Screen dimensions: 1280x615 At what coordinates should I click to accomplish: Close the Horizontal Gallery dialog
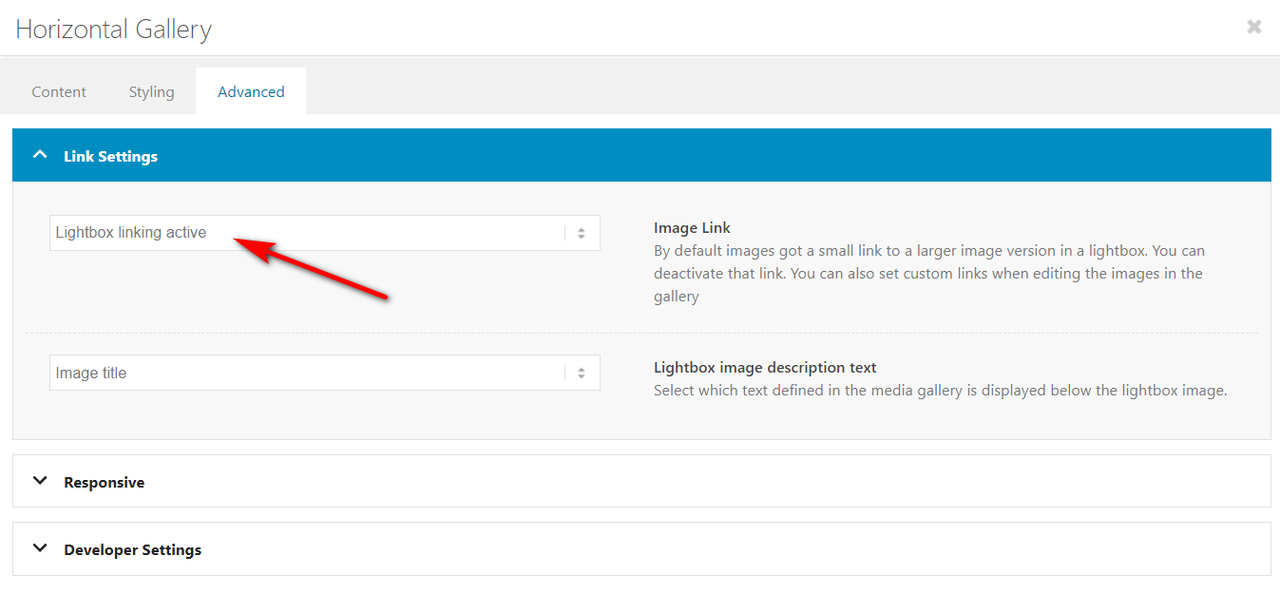coord(1254,27)
